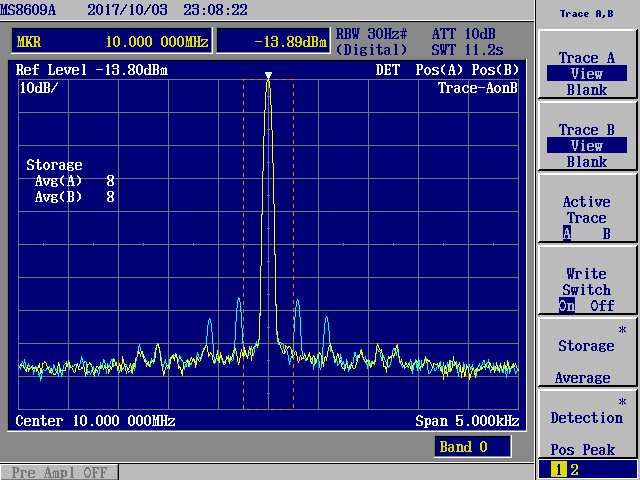
Task: Choose active trace B option
Action: click(607, 234)
